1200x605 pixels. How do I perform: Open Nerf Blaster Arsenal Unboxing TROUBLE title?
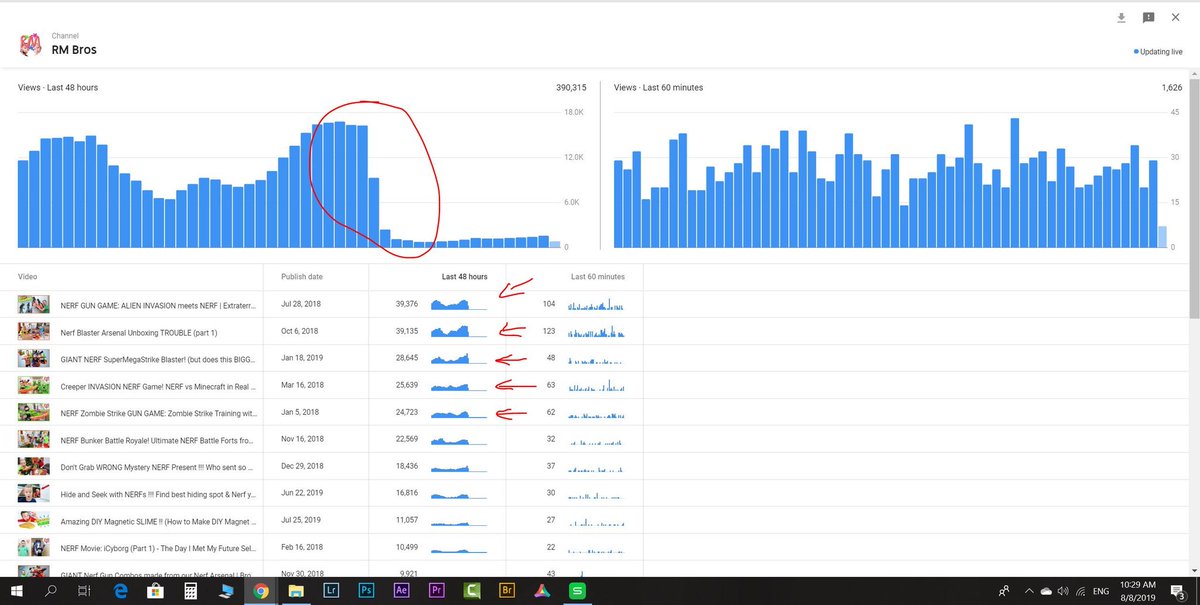139,331
